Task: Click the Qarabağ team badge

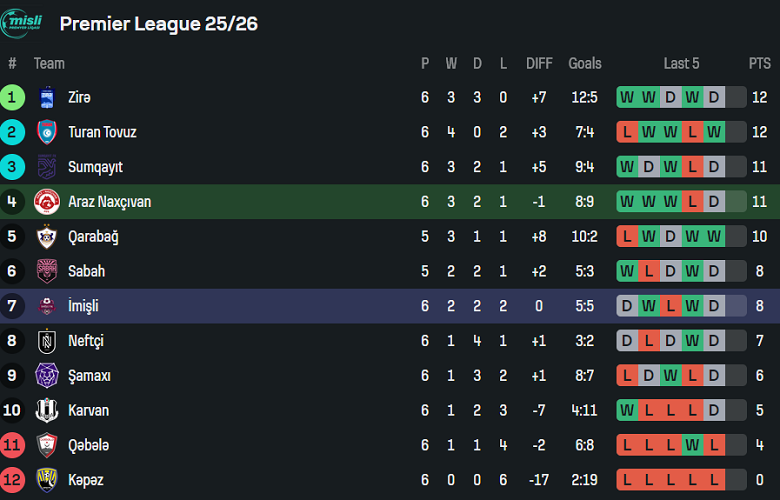Action: pyautogui.click(x=47, y=237)
